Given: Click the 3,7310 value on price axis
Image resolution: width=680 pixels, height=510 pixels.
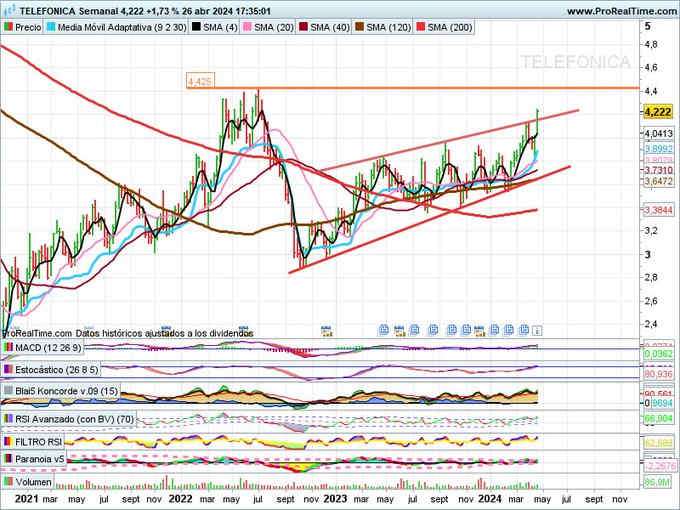Looking at the screenshot, I should (658, 170).
